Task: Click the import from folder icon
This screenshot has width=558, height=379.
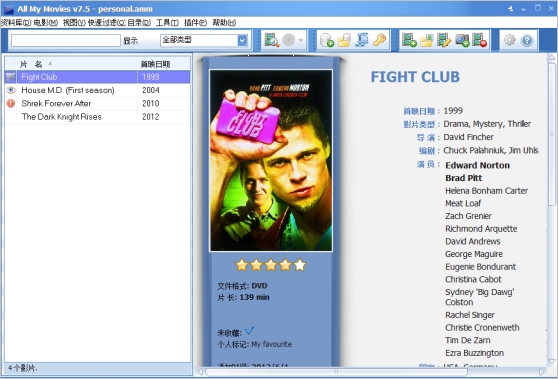Action: [x=426, y=40]
